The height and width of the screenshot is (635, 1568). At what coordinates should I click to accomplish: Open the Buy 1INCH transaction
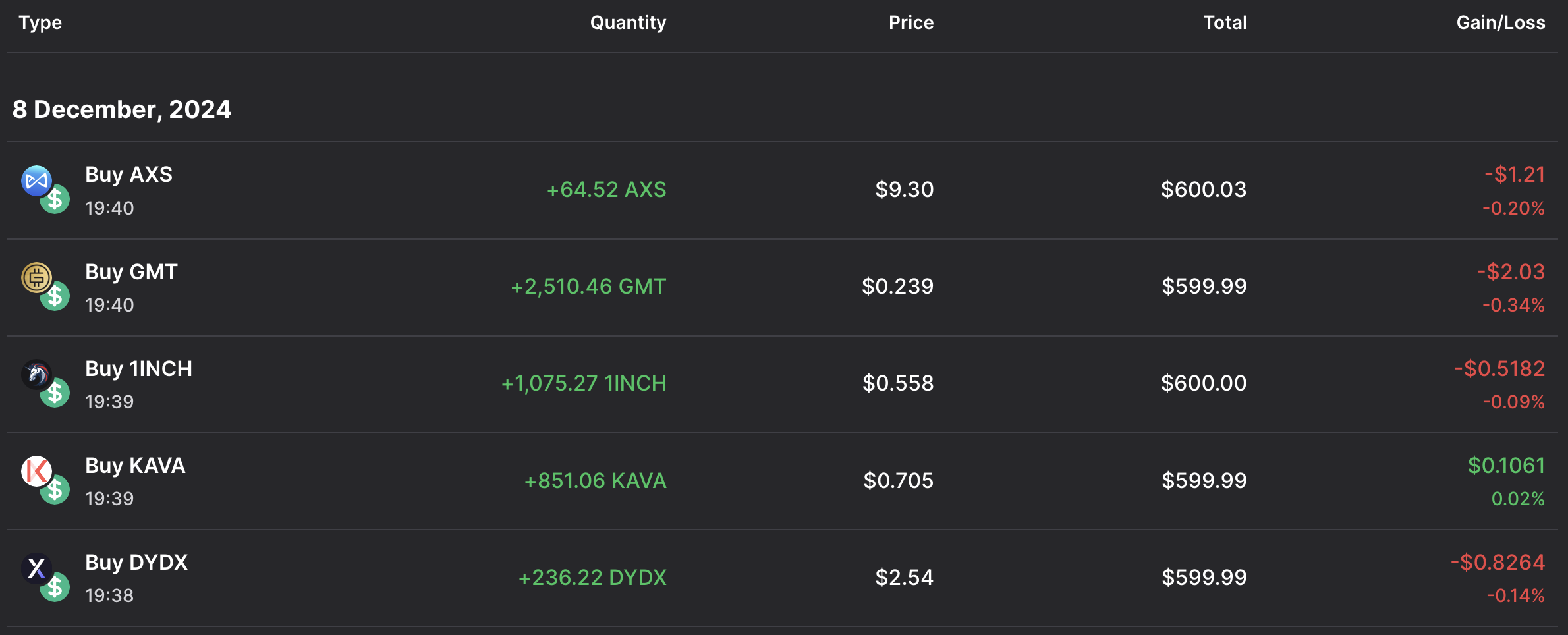coord(138,369)
